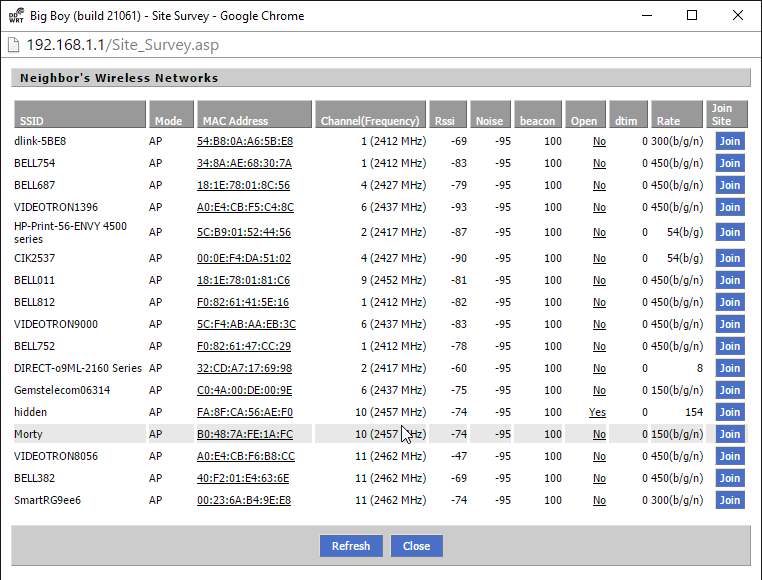Screen dimensions: 762x580
Task: Refresh the site survey list
Action: [x=351, y=546]
